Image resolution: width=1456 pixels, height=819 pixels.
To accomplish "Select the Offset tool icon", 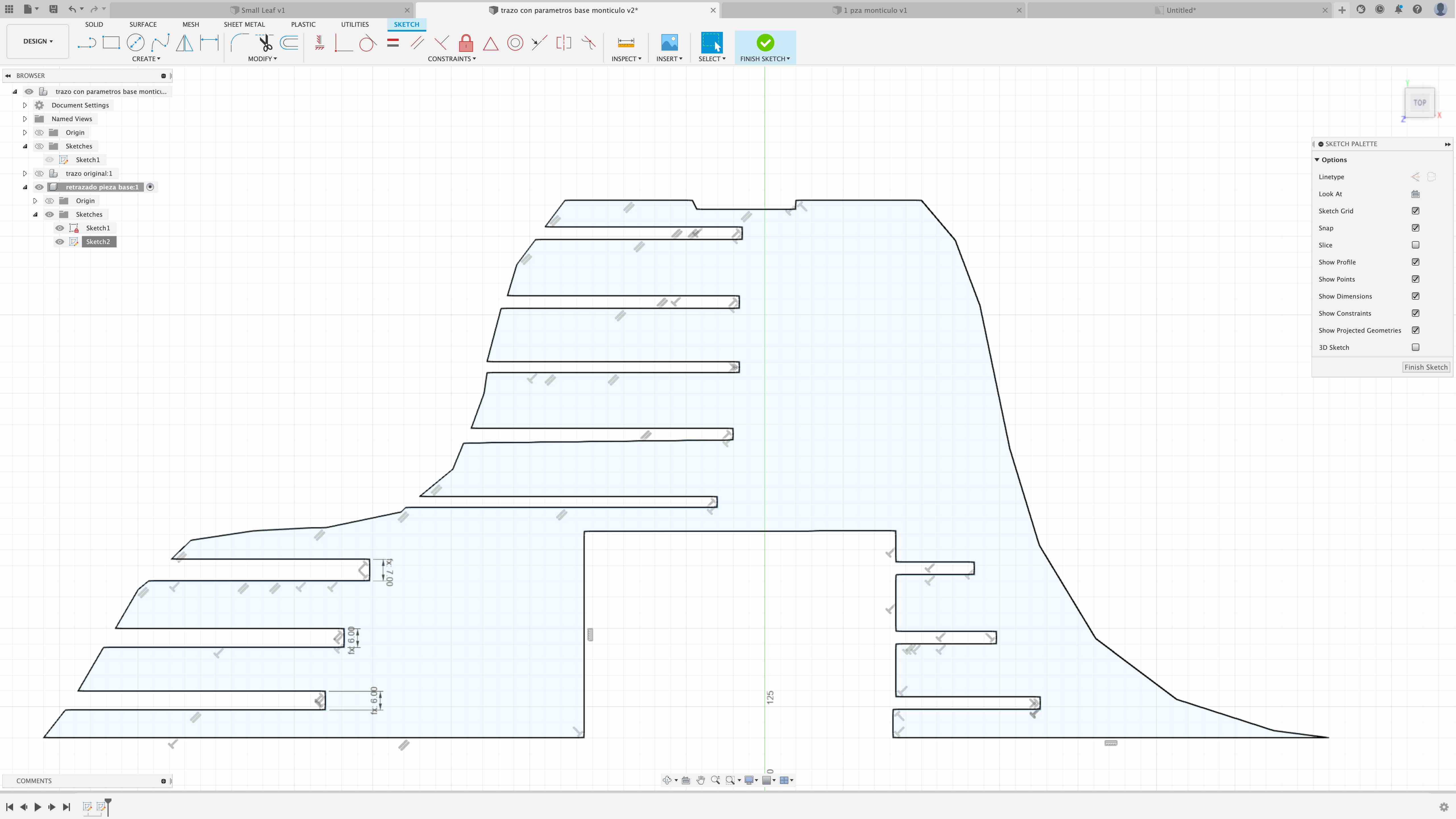I will click(x=289, y=42).
